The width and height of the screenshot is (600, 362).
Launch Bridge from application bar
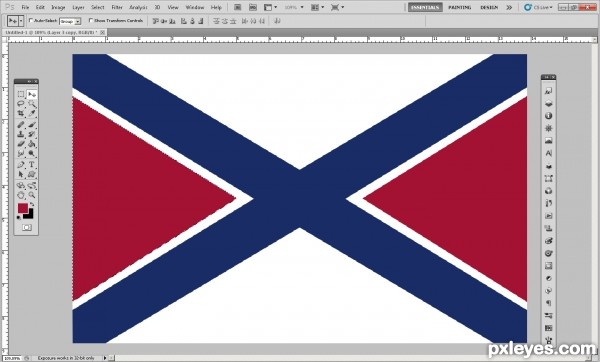(238, 7)
